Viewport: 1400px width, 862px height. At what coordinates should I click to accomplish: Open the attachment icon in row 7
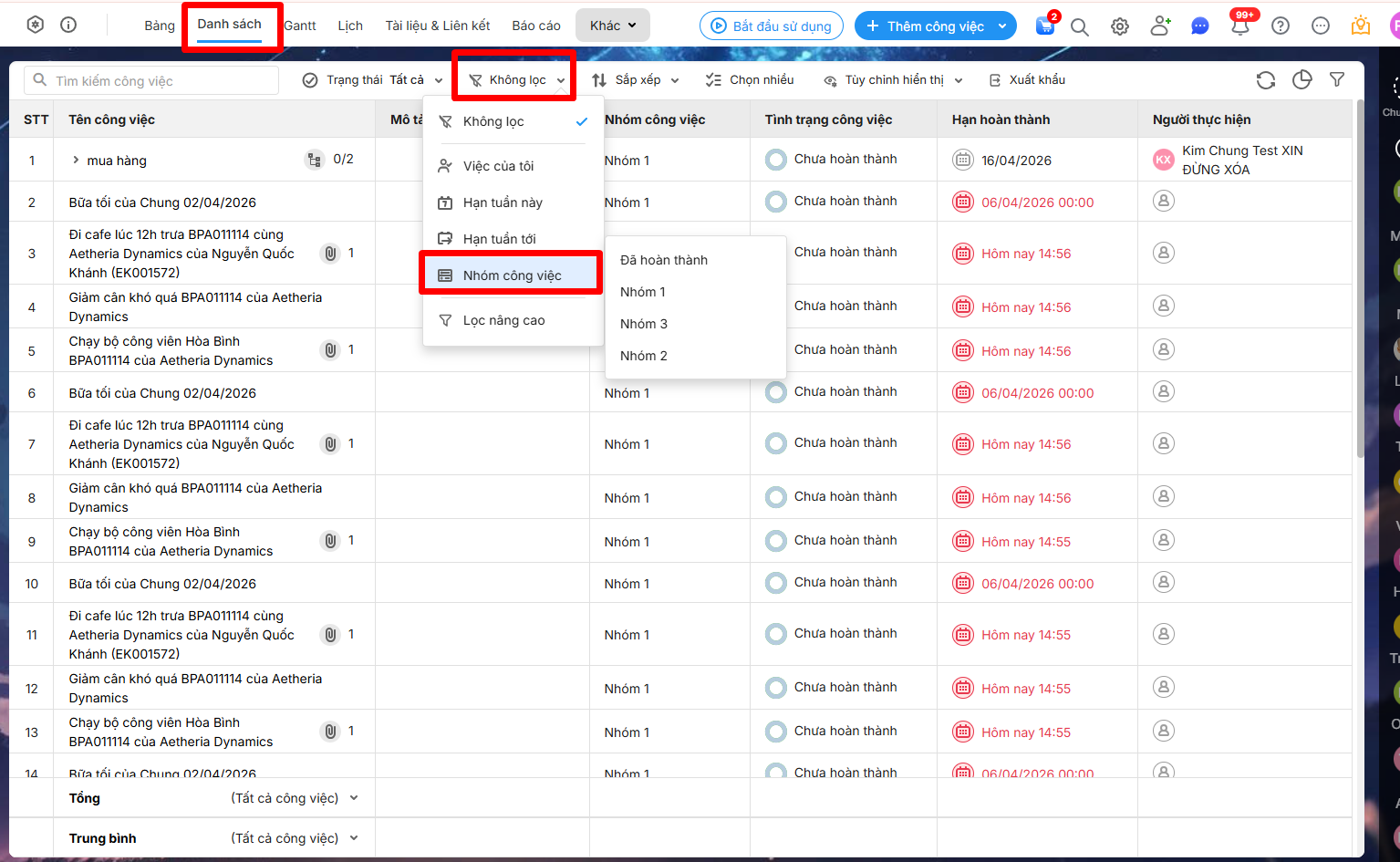tap(331, 444)
